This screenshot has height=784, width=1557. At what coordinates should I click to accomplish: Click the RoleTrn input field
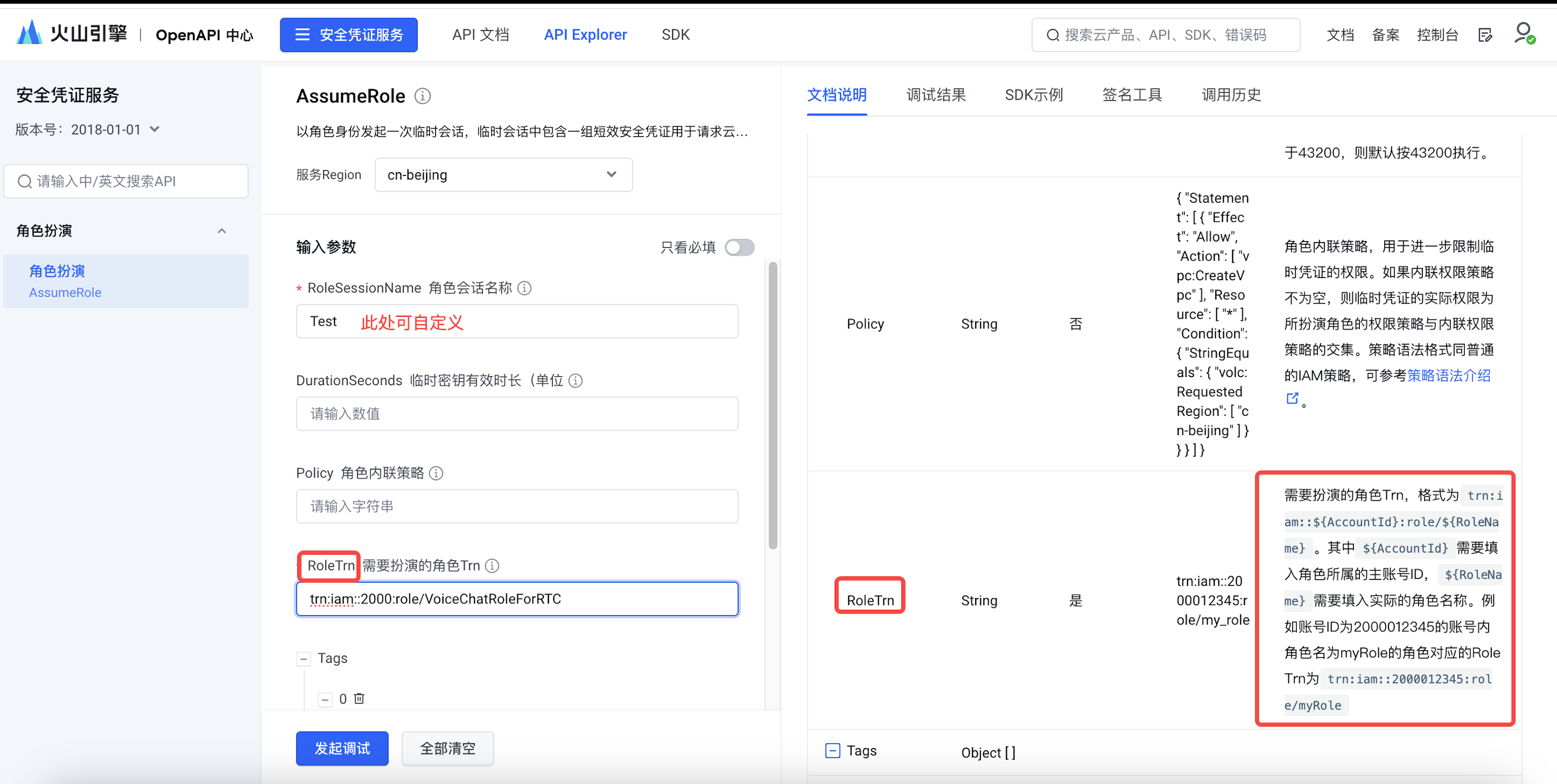(x=517, y=599)
